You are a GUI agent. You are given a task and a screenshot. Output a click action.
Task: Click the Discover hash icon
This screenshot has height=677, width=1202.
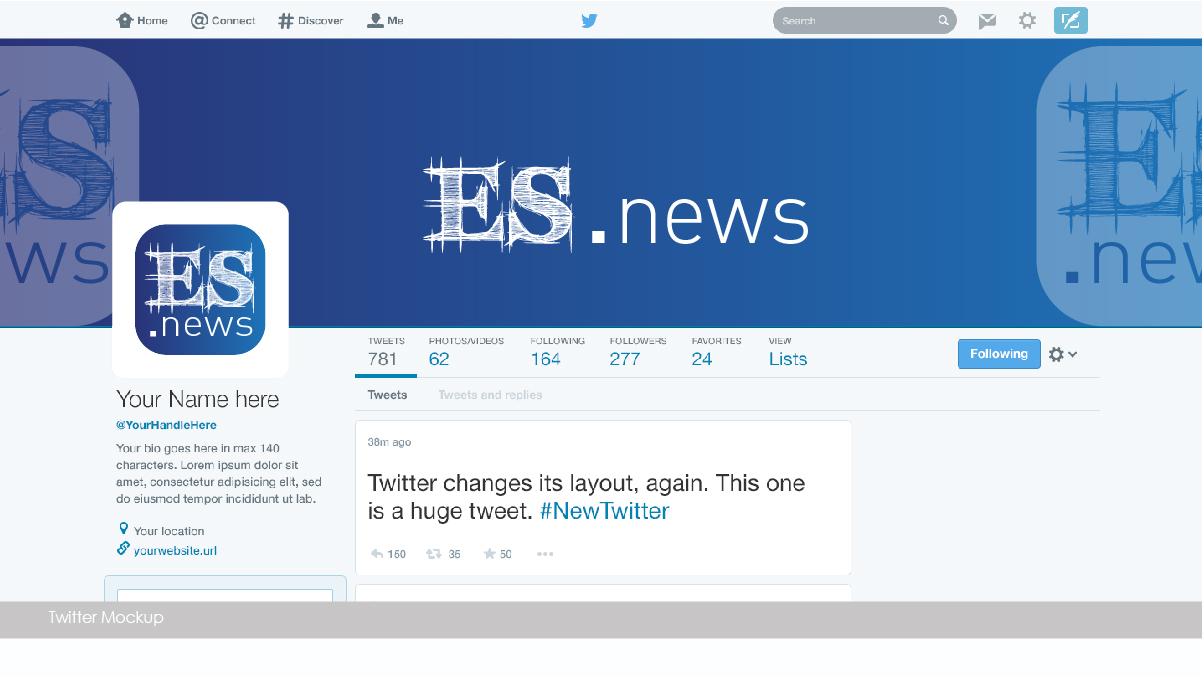[286, 20]
